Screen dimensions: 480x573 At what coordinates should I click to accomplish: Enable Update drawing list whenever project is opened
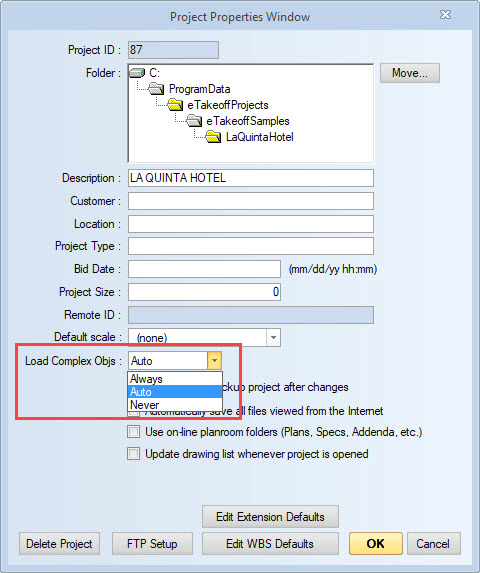pos(133,454)
